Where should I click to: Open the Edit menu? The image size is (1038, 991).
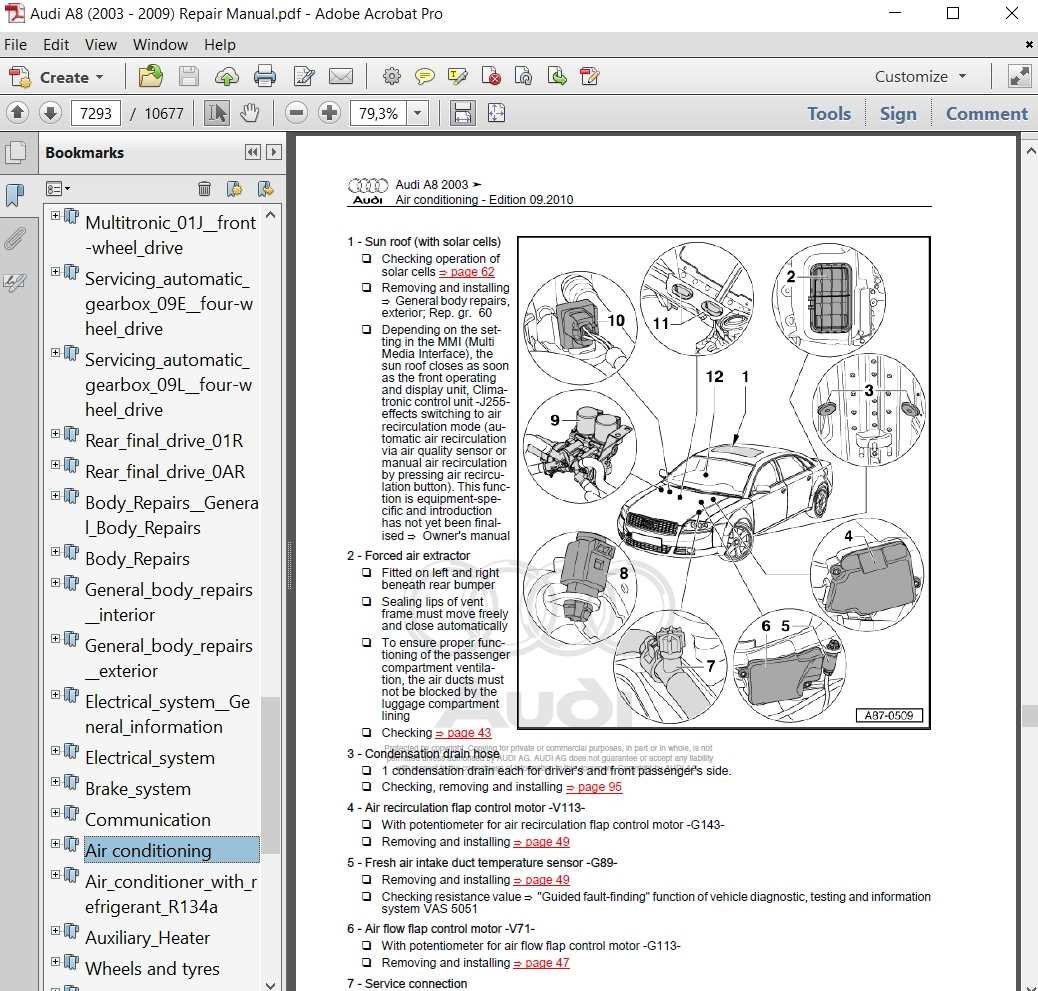pos(56,44)
